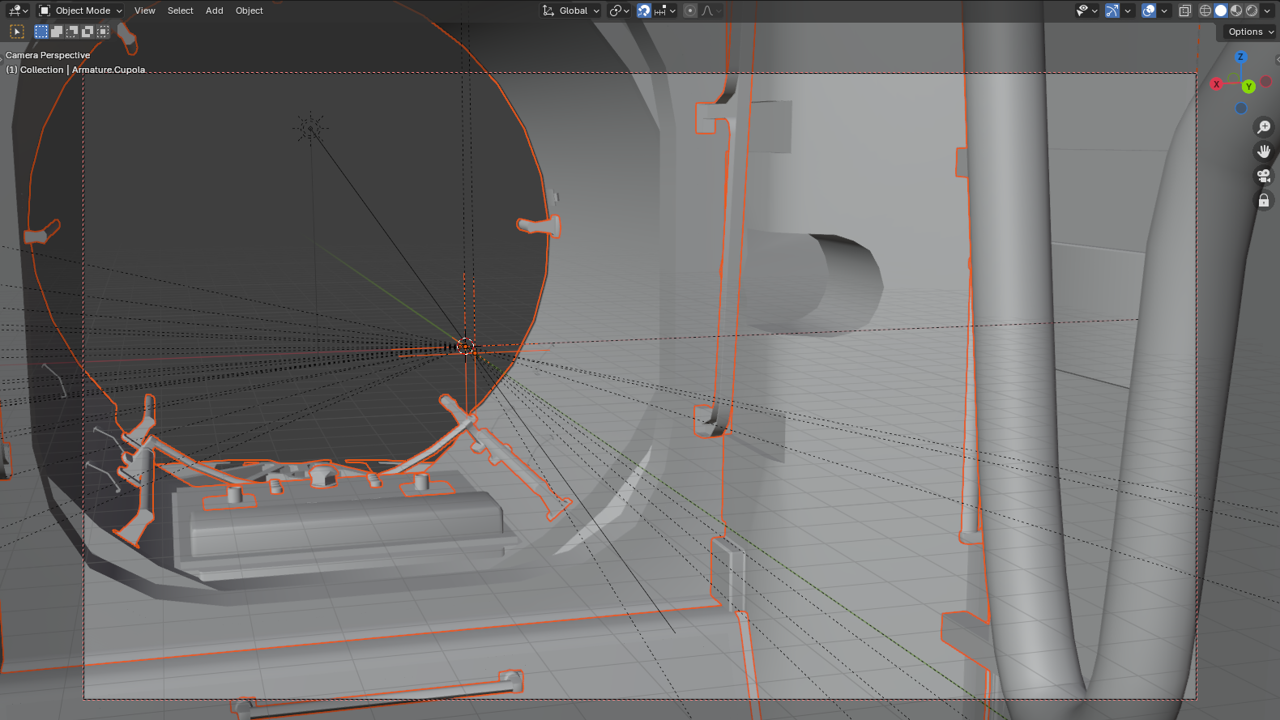
Task: Switch to rendered viewport shading
Action: click(x=1251, y=10)
